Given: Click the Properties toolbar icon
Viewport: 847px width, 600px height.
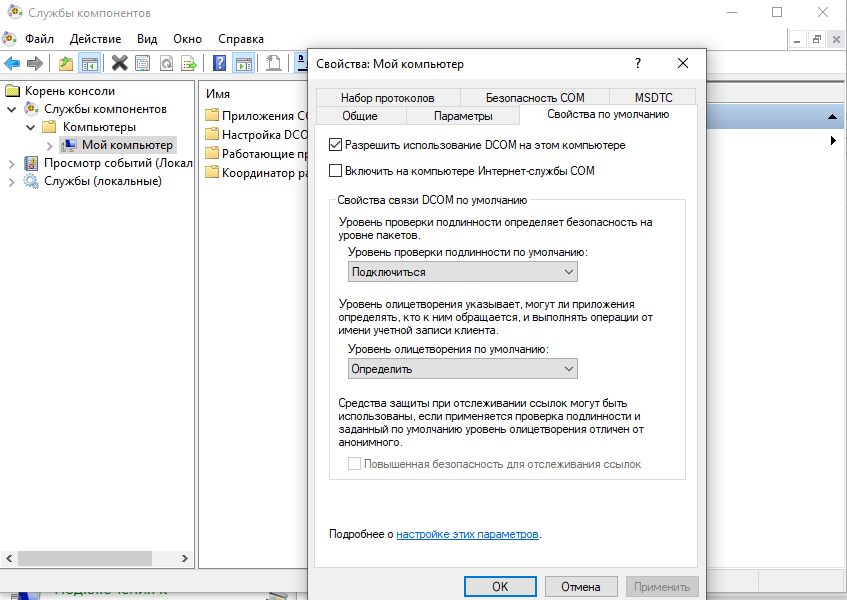Looking at the screenshot, I should click(x=142, y=63).
